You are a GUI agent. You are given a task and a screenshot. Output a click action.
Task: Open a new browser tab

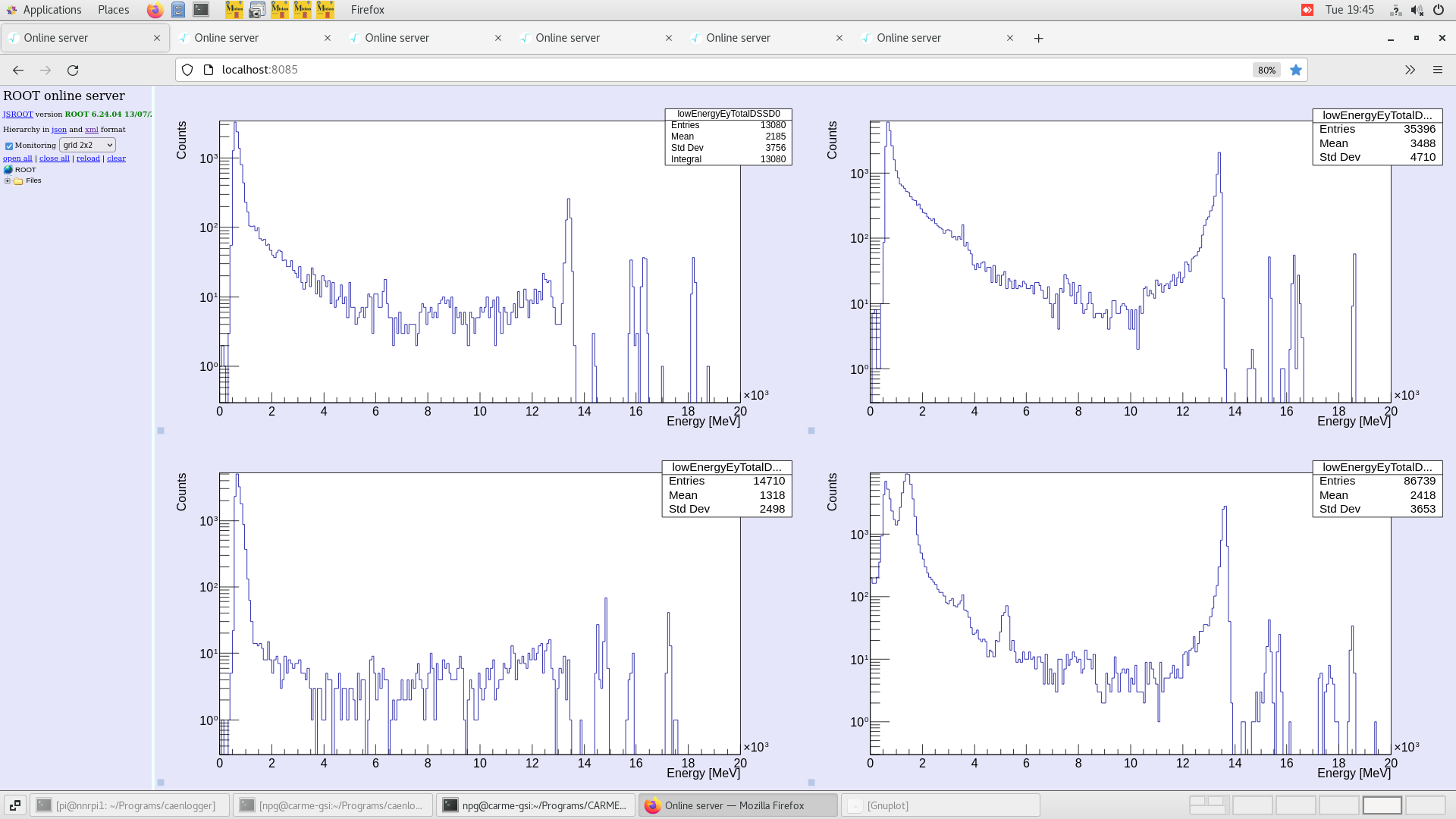[1038, 39]
